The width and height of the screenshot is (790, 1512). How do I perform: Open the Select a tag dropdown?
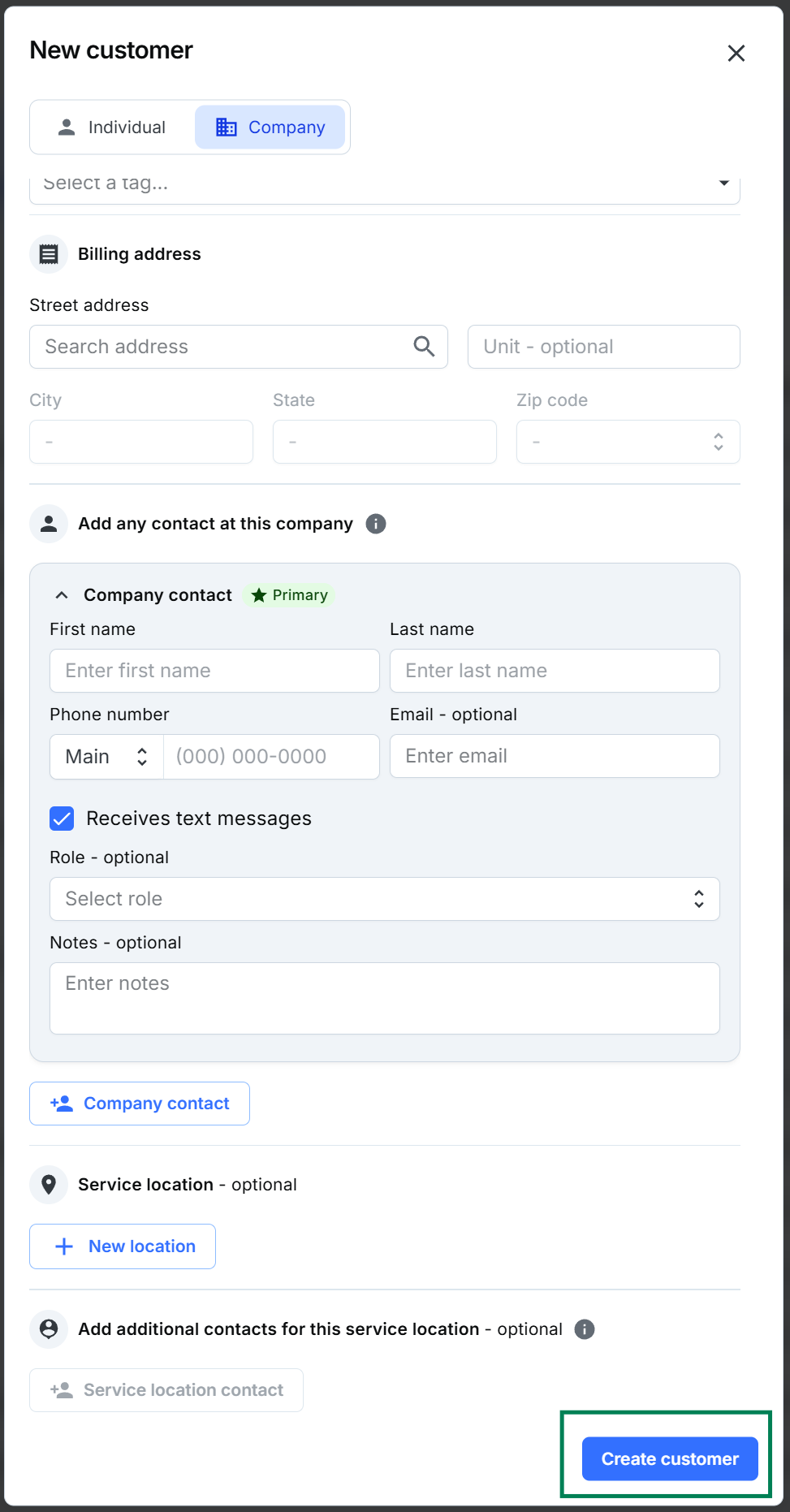point(384,184)
